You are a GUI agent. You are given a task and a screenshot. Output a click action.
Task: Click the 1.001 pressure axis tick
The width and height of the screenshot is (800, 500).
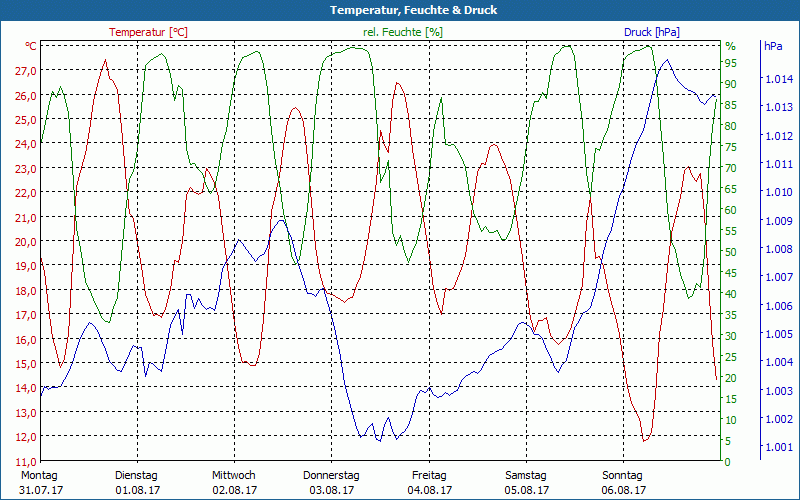(x=778, y=448)
